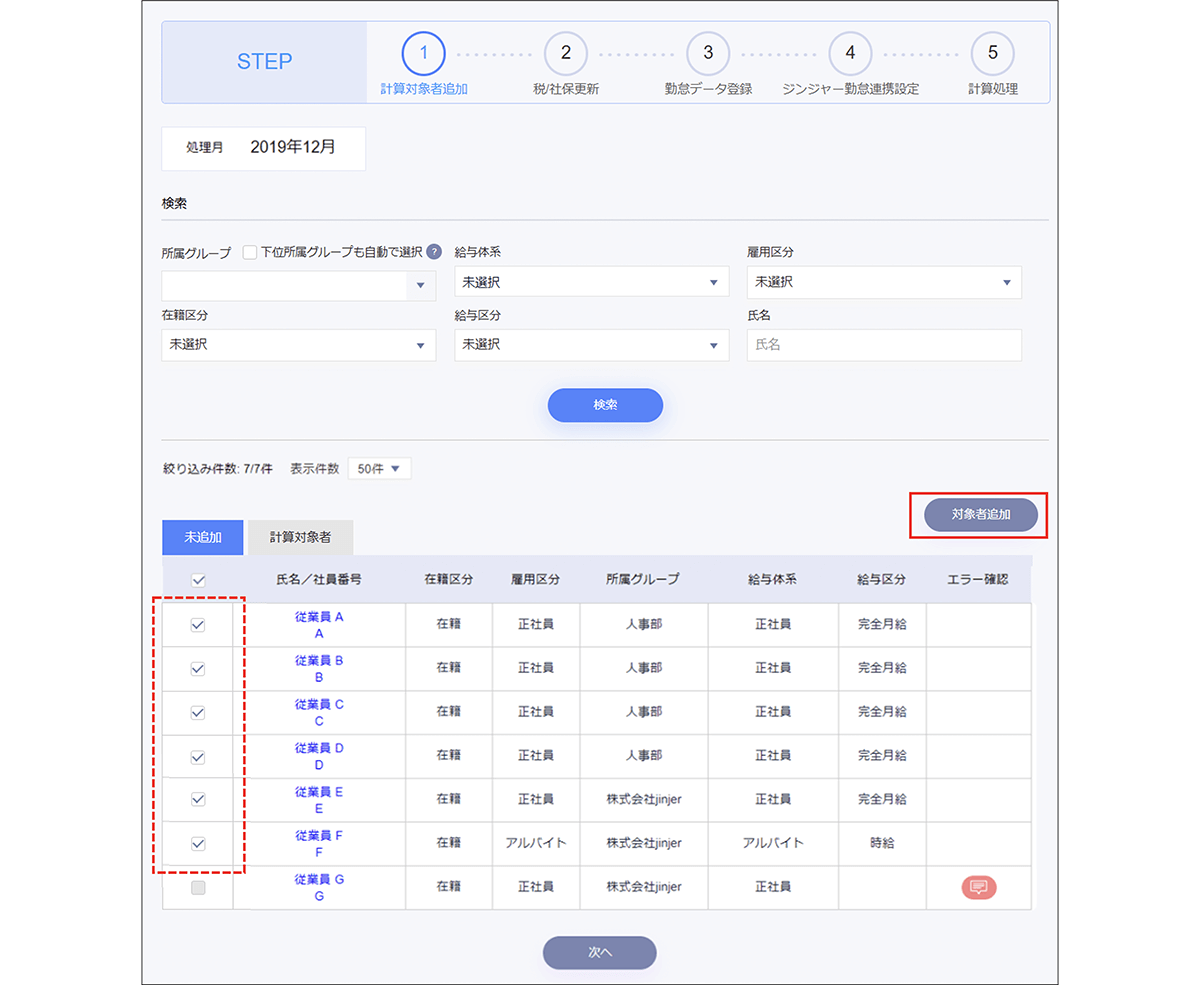Click step 3 勤怠データ登録 circle
1200x985 pixels.
point(708,54)
